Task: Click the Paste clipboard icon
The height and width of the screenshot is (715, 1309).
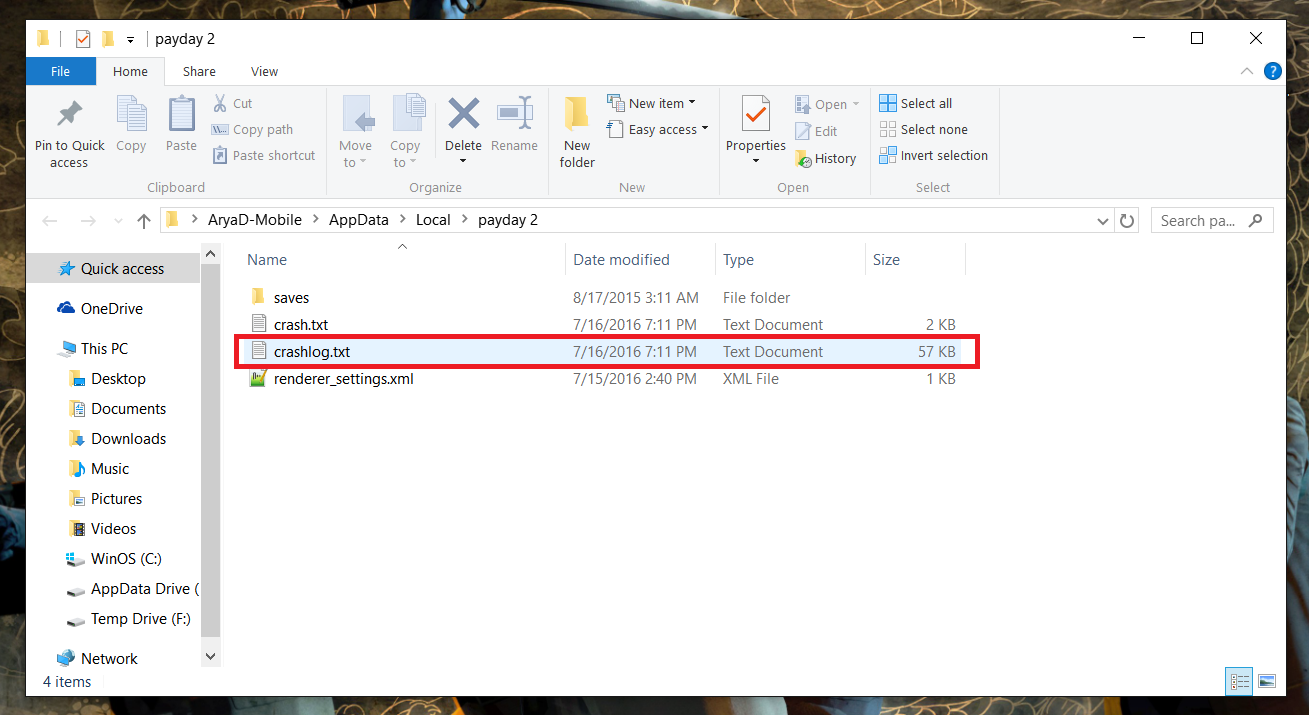Action: (181, 114)
